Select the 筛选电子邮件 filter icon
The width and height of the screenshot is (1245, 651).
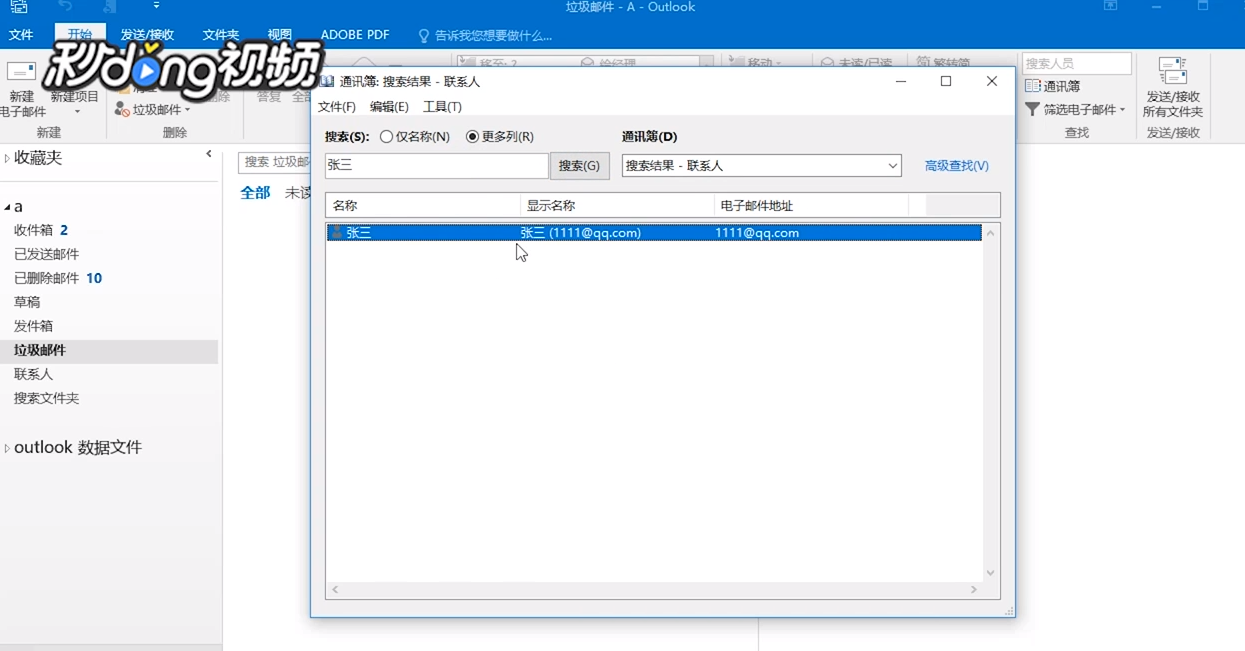(1032, 108)
